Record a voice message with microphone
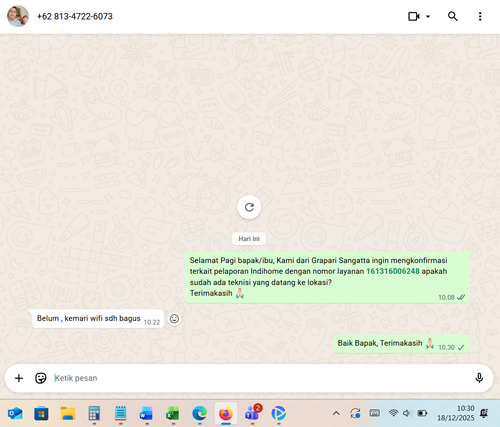 point(479,378)
